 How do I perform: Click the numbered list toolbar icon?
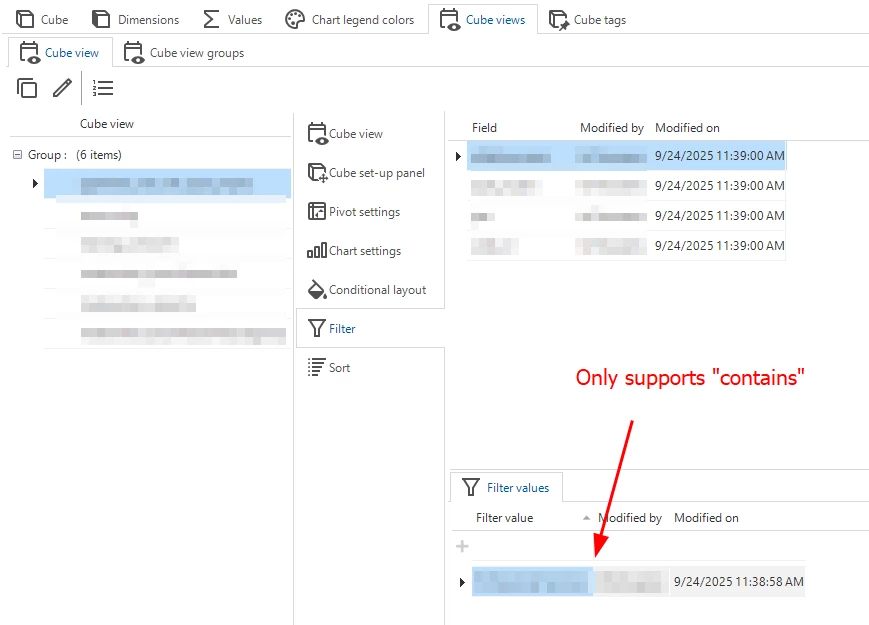[103, 88]
